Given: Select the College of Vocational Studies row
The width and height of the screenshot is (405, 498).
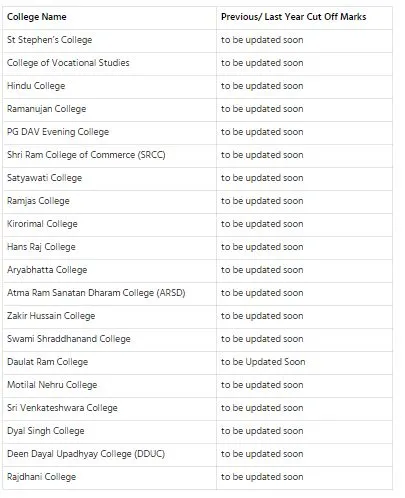Looking at the screenshot, I should point(198,63).
